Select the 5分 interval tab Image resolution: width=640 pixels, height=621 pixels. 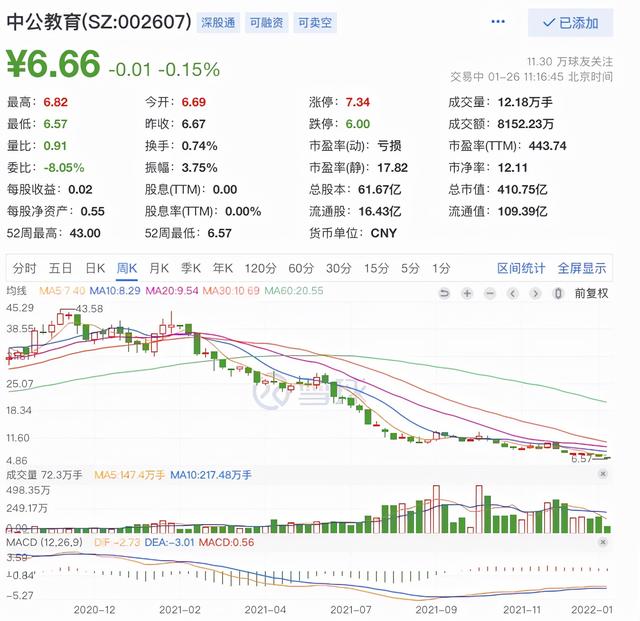(x=410, y=268)
